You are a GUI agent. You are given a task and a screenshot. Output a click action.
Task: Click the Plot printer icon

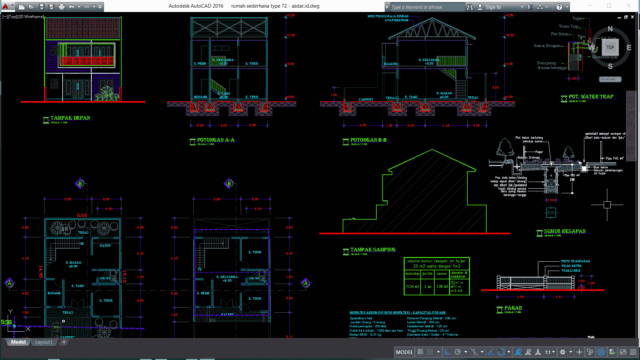point(62,7)
